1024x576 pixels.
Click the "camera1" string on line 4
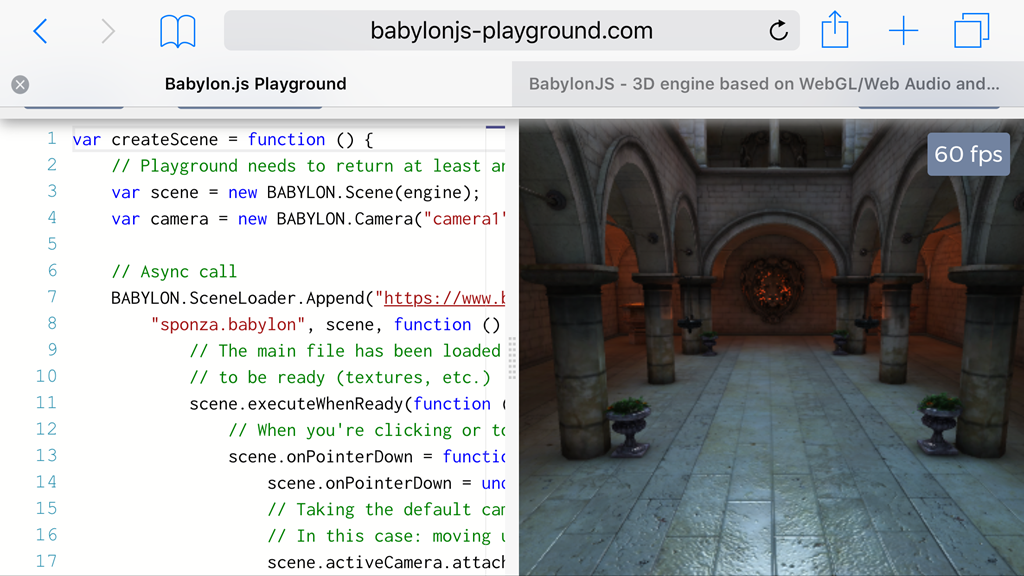(464, 219)
